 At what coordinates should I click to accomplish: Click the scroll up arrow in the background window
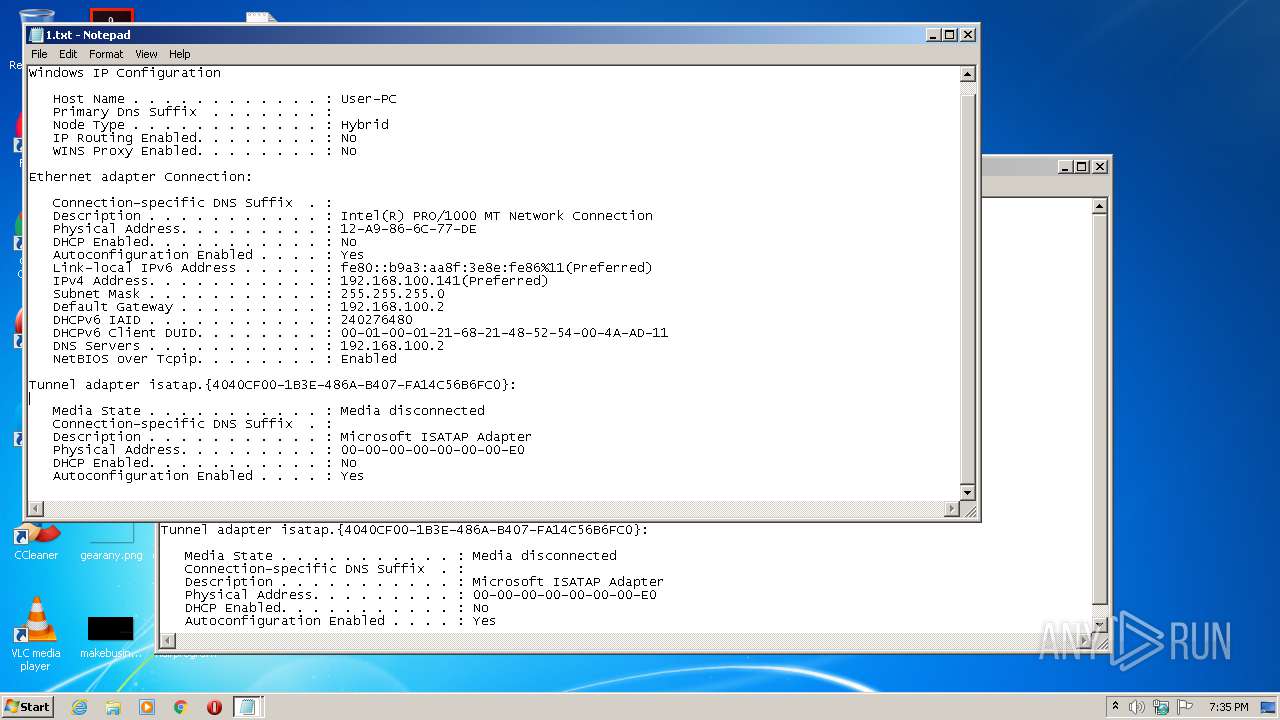click(x=1099, y=207)
